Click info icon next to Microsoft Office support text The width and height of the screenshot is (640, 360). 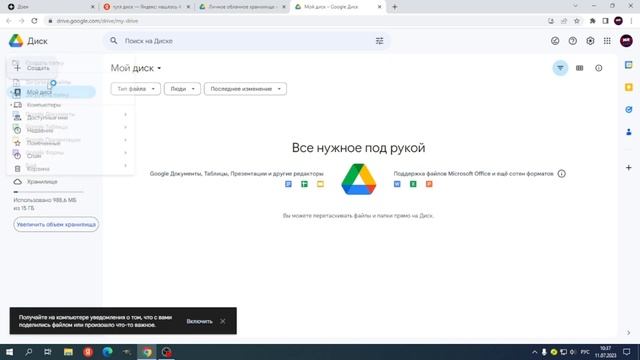[x=562, y=174]
